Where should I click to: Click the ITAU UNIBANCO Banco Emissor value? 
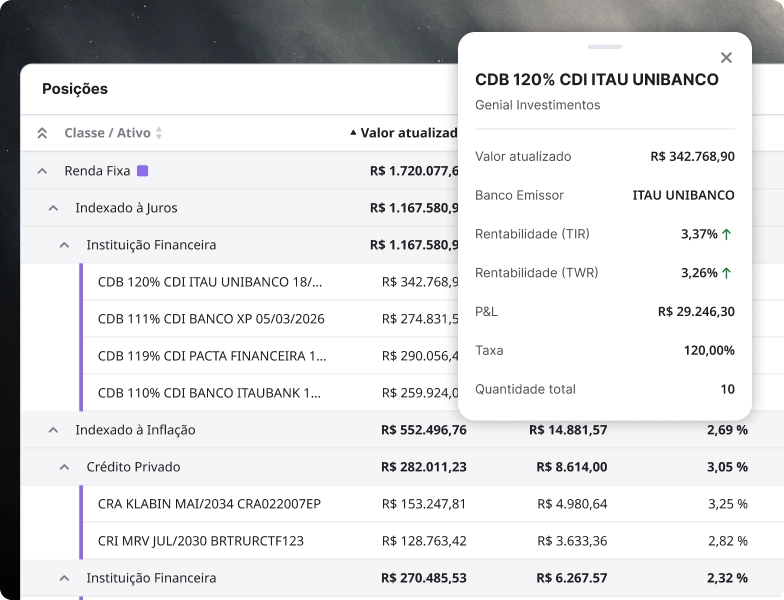point(684,195)
